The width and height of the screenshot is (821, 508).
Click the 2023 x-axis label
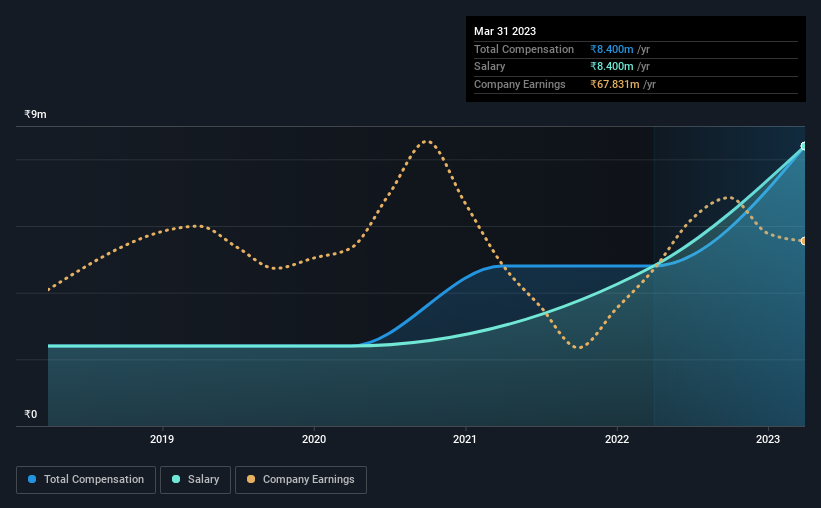pos(768,439)
